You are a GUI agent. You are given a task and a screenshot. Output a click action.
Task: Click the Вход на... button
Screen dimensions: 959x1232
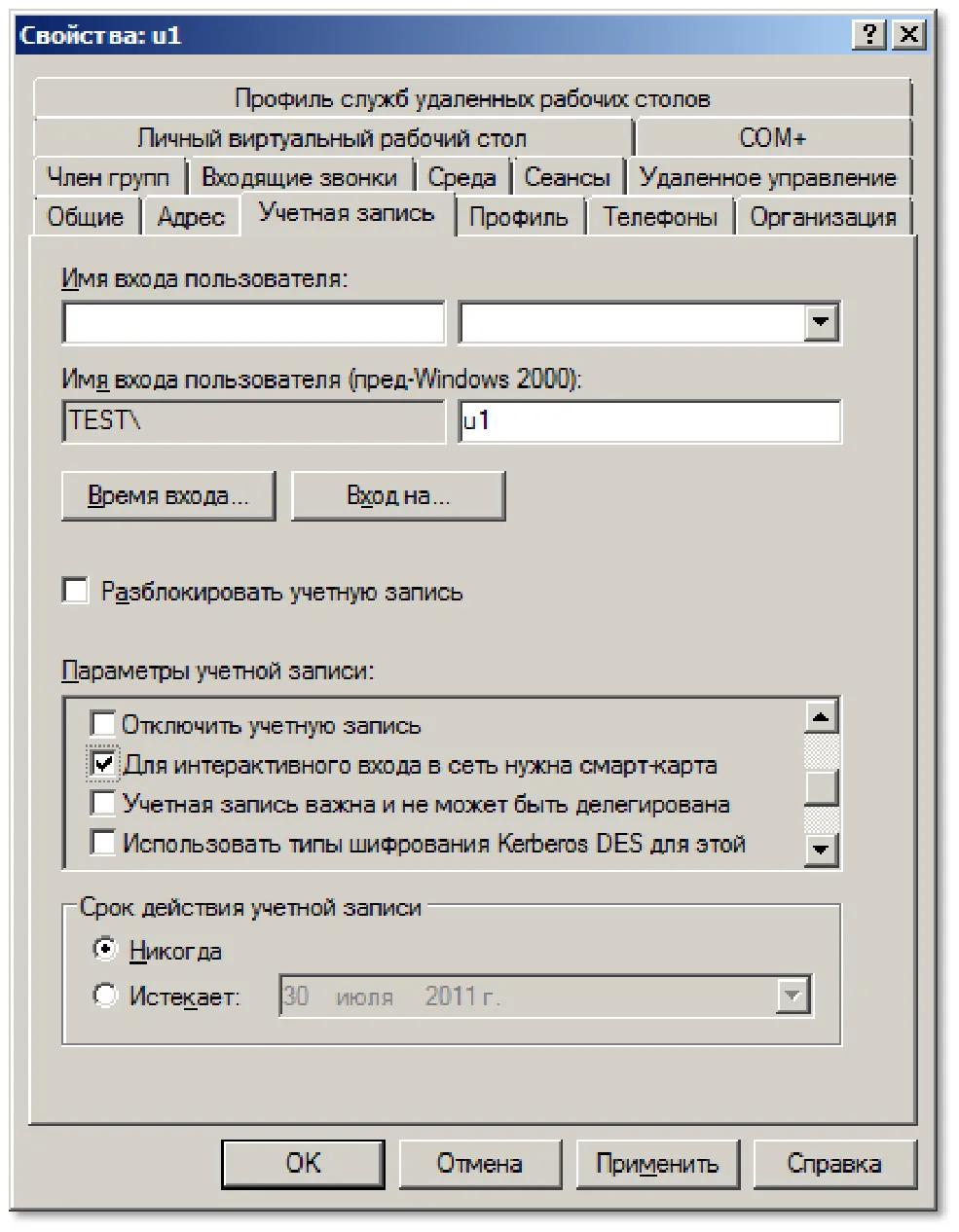coord(398,496)
